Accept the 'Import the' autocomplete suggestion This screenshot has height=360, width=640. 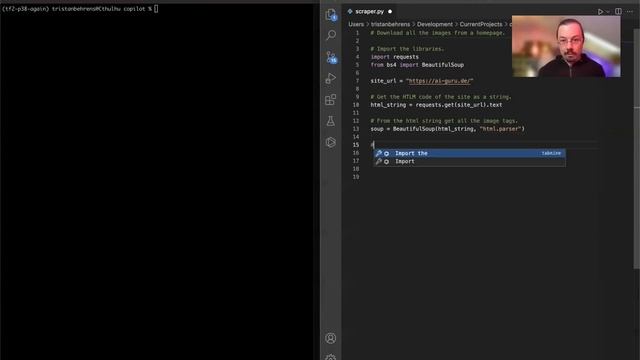point(469,153)
